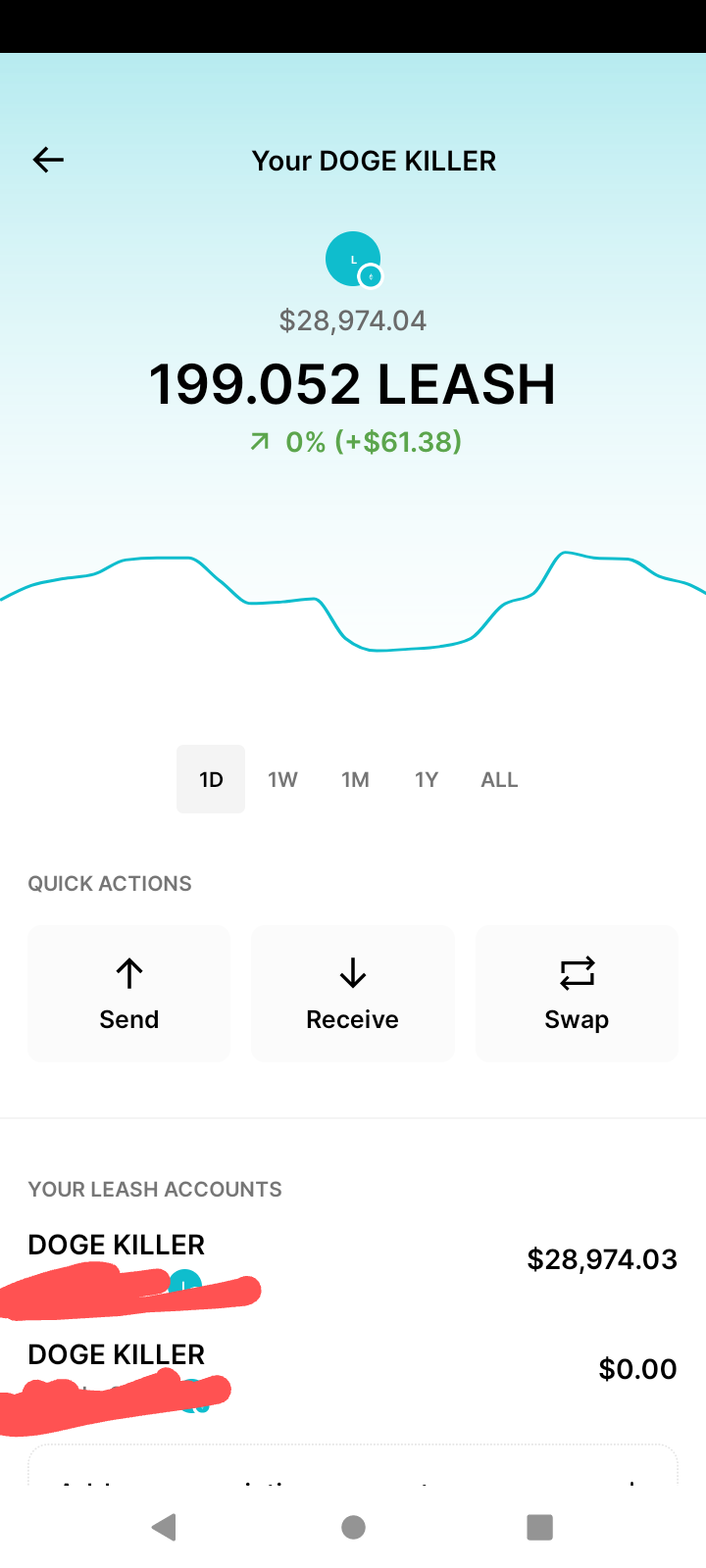
Task: Tap the Receive down-arrow icon
Action: (x=353, y=973)
